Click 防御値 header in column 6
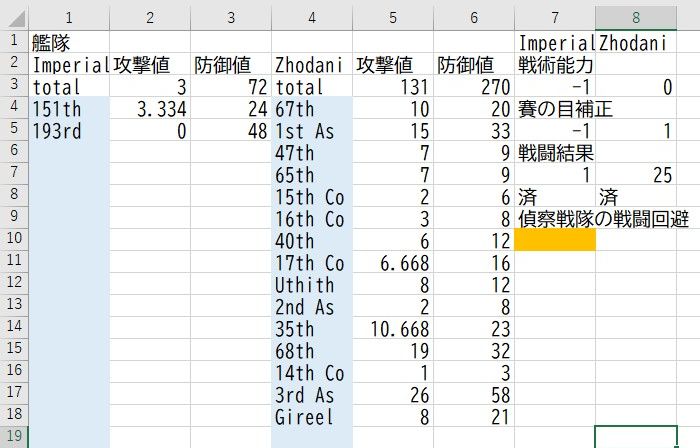The height and width of the screenshot is (448, 700). coord(474,65)
